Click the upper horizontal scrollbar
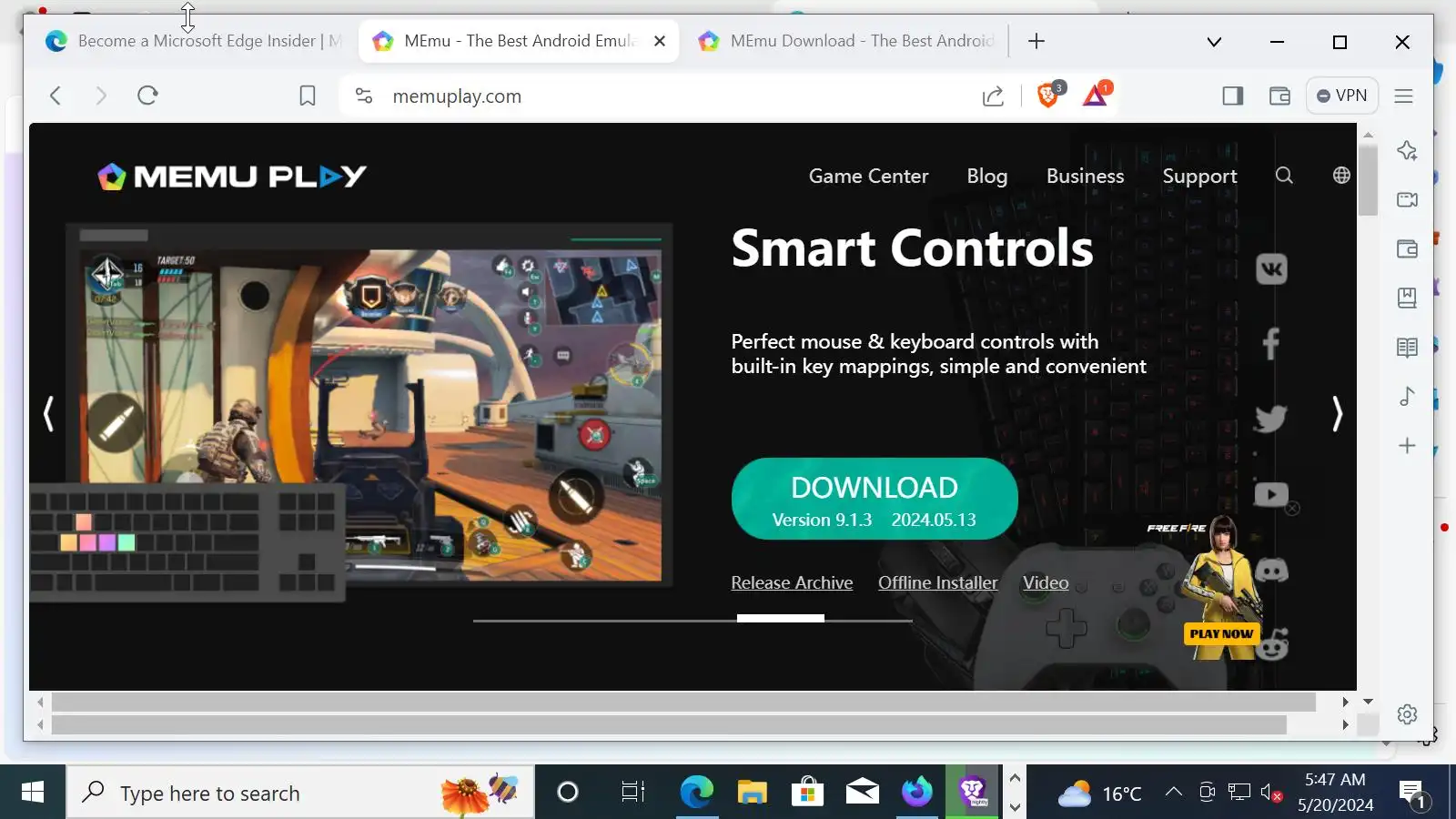 click(683, 702)
